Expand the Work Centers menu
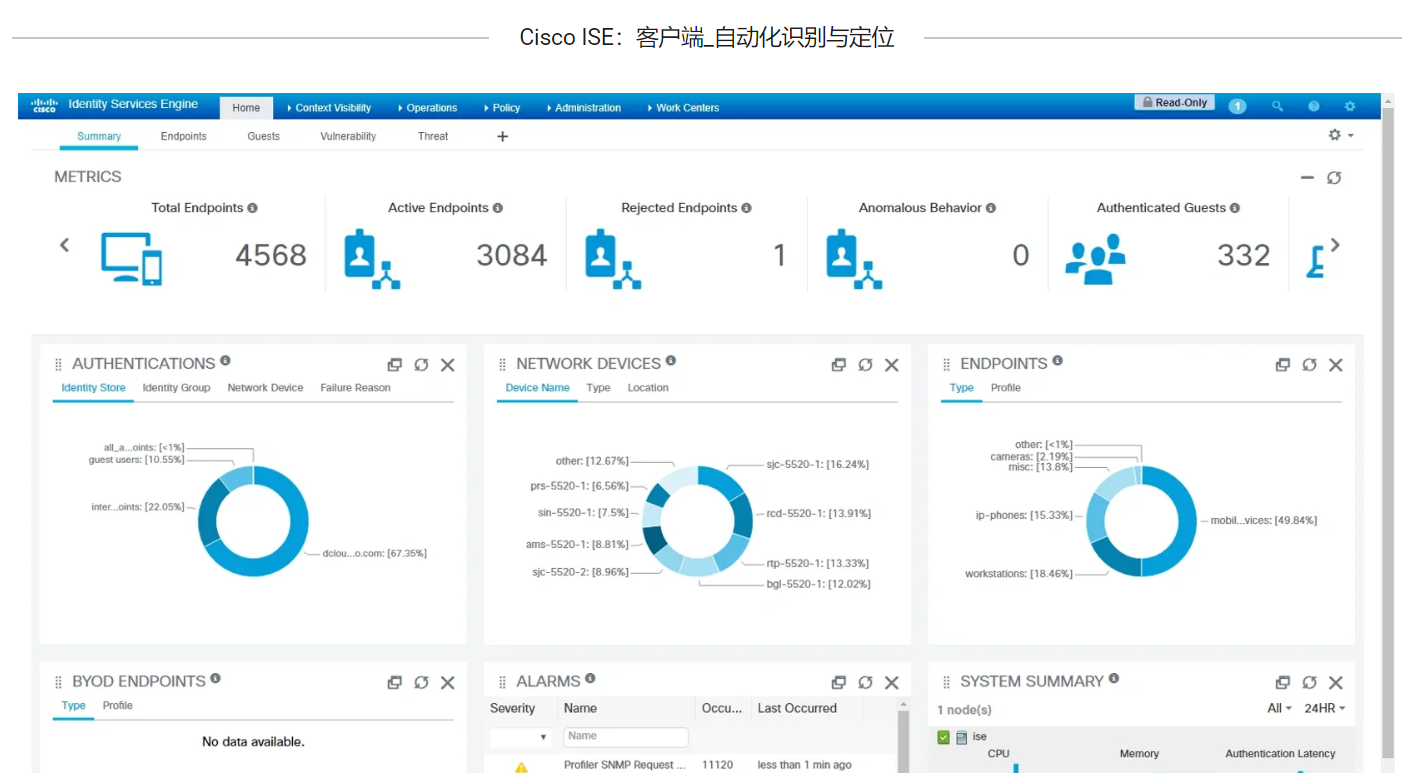 click(683, 107)
